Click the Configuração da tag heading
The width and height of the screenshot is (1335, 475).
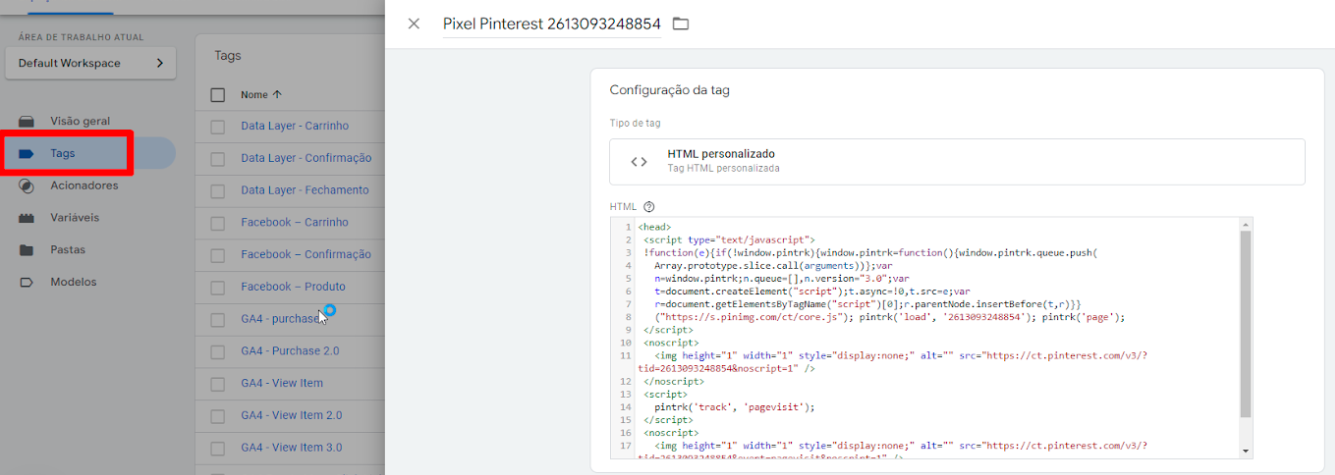click(669, 90)
